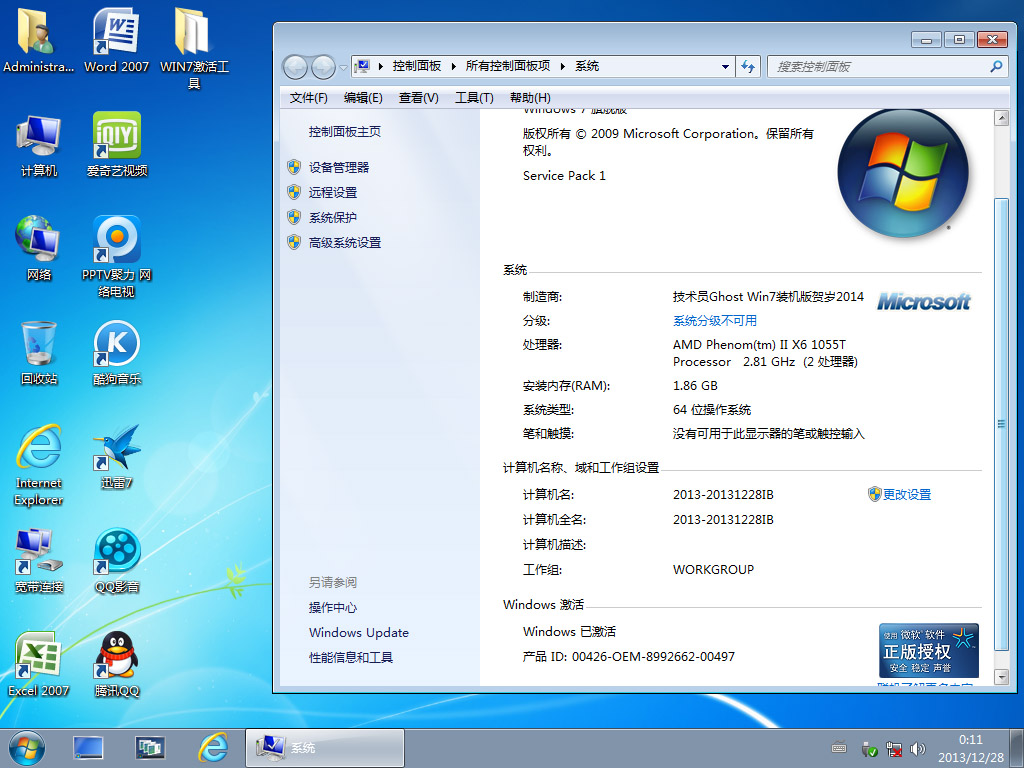This screenshot has width=1024, height=768.
Task: Open 帮助(H) menu
Action: click(x=530, y=98)
